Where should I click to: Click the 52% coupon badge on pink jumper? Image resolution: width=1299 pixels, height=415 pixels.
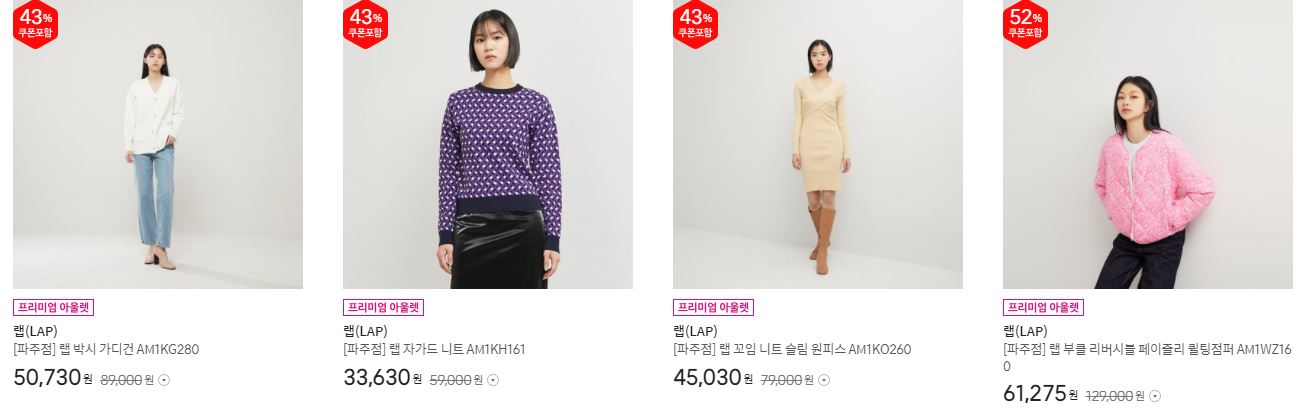pos(1026,22)
